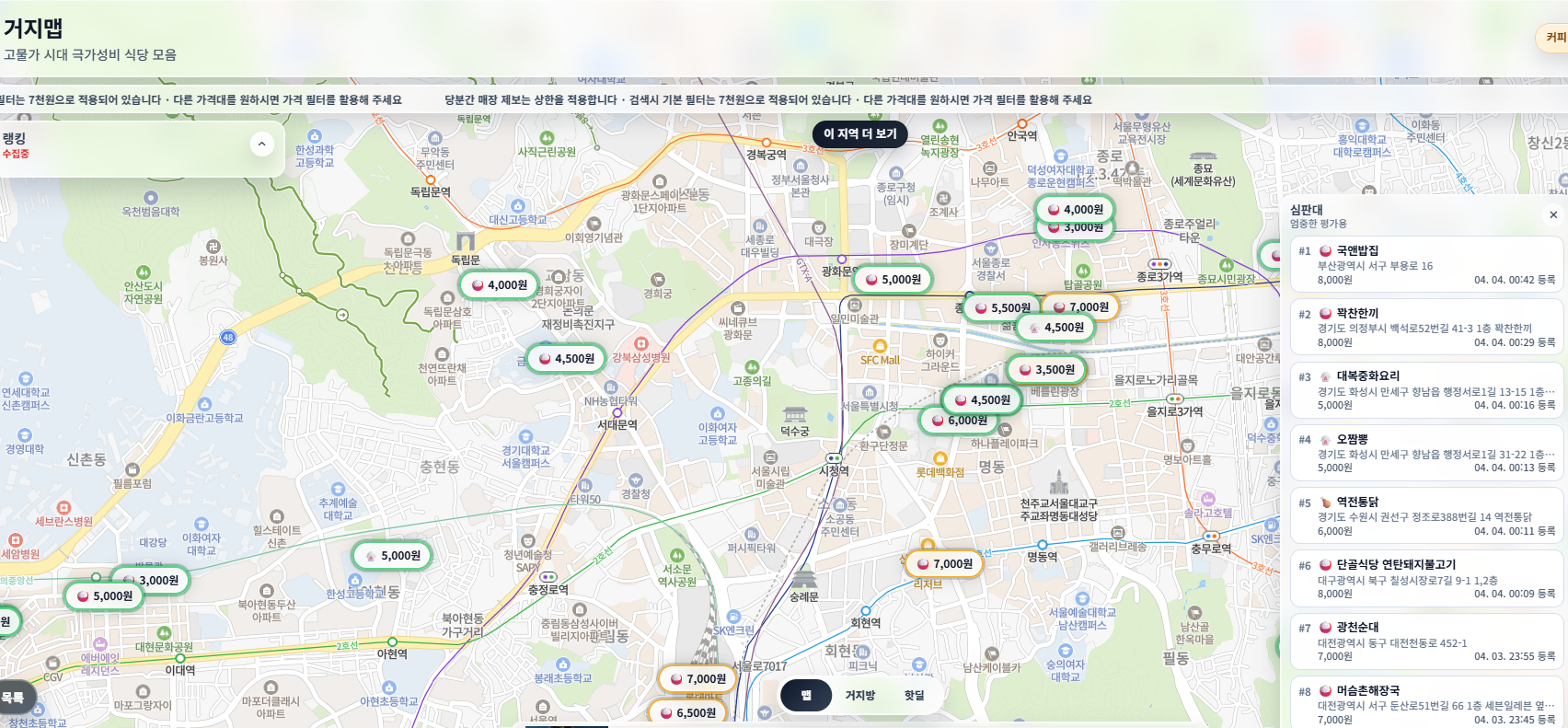
Task: Open the #1 국앤밥집 listing
Action: [1425, 265]
